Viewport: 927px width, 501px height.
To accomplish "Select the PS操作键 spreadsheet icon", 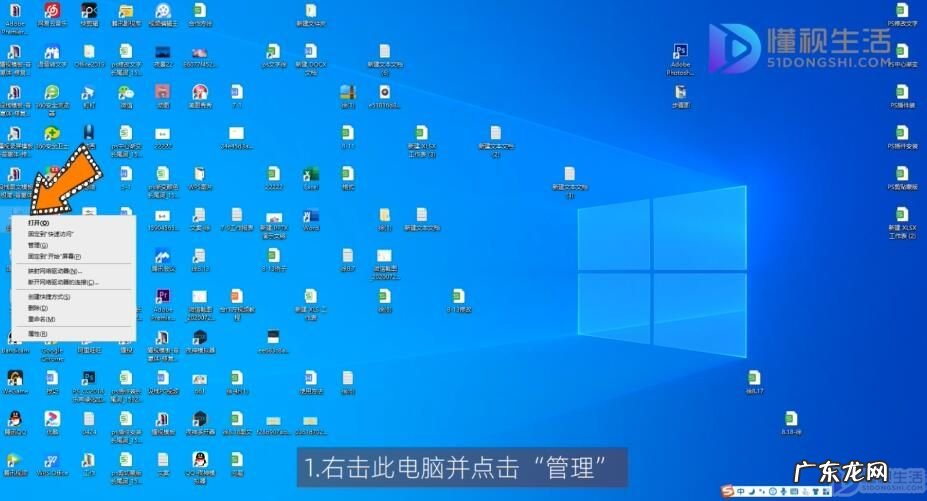I will tap(902, 92).
